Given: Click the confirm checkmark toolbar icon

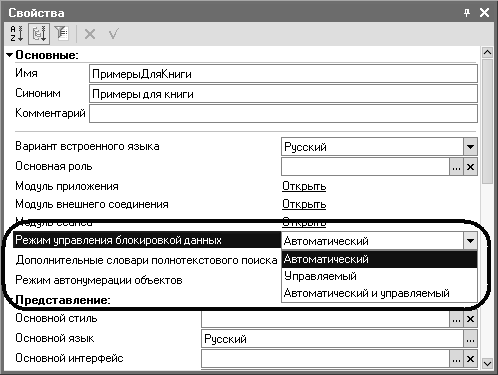Looking at the screenshot, I should click(113, 34).
